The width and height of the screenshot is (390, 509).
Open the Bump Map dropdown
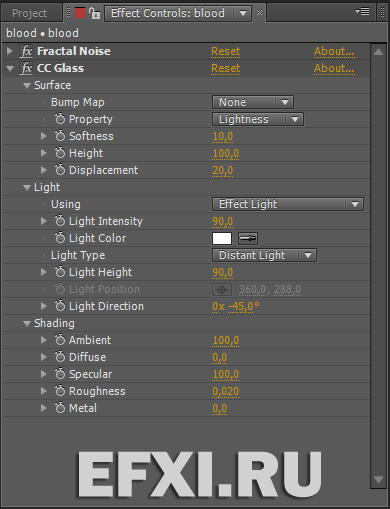click(253, 102)
